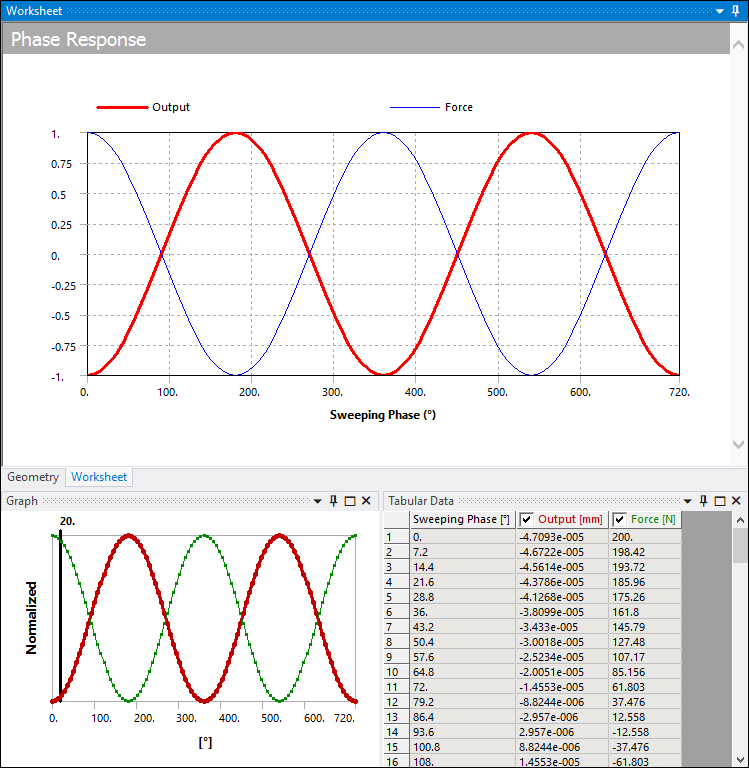Click the Graph panel pin icon
The height and width of the screenshot is (768, 749).
pyautogui.click(x=334, y=500)
